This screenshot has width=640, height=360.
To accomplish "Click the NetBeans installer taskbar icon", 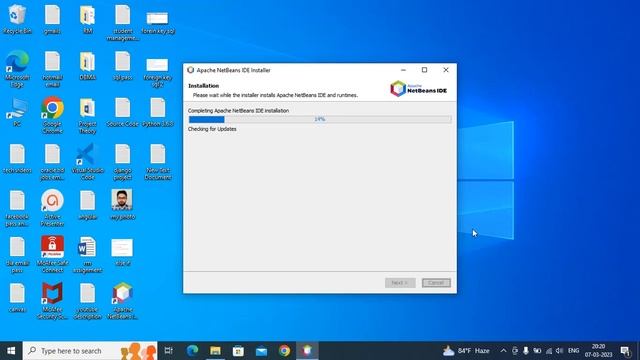I will coord(307,351).
